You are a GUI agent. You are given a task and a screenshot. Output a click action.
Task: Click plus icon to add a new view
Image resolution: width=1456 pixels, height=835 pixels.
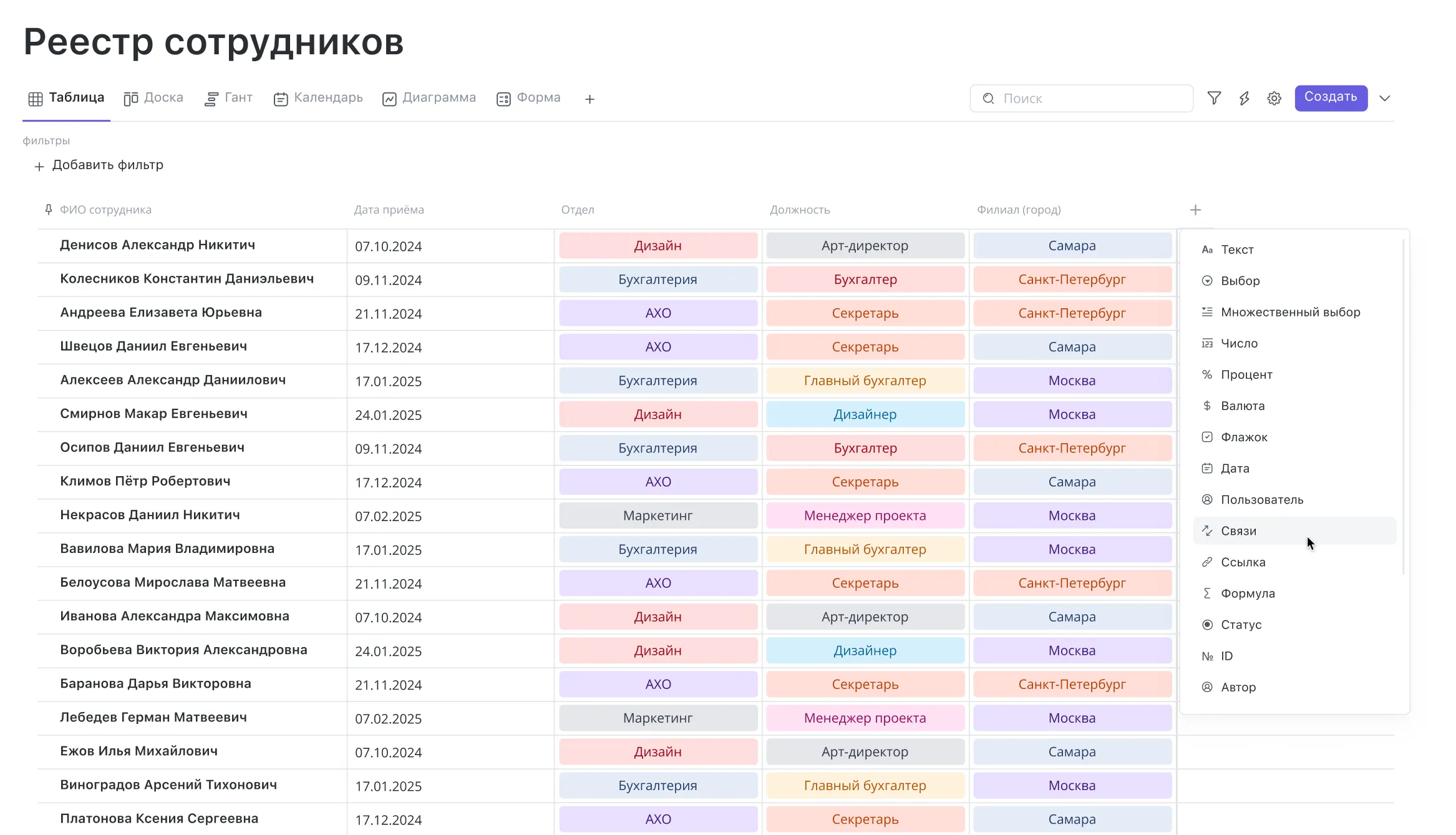pos(590,99)
